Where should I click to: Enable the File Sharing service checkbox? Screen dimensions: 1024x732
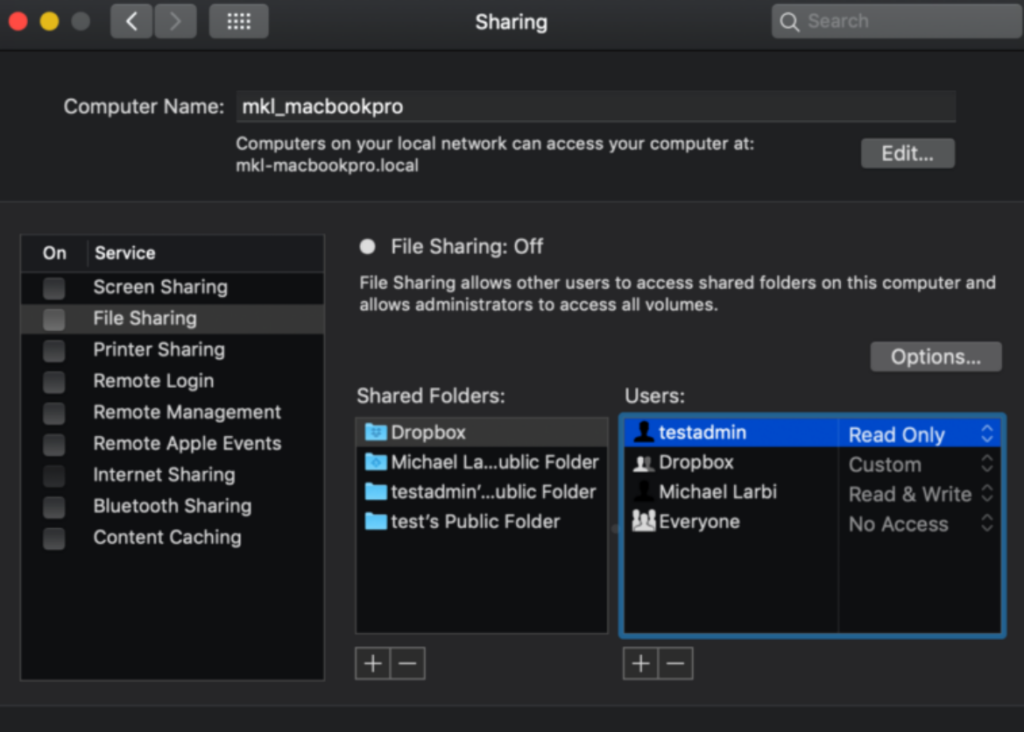tap(54, 318)
